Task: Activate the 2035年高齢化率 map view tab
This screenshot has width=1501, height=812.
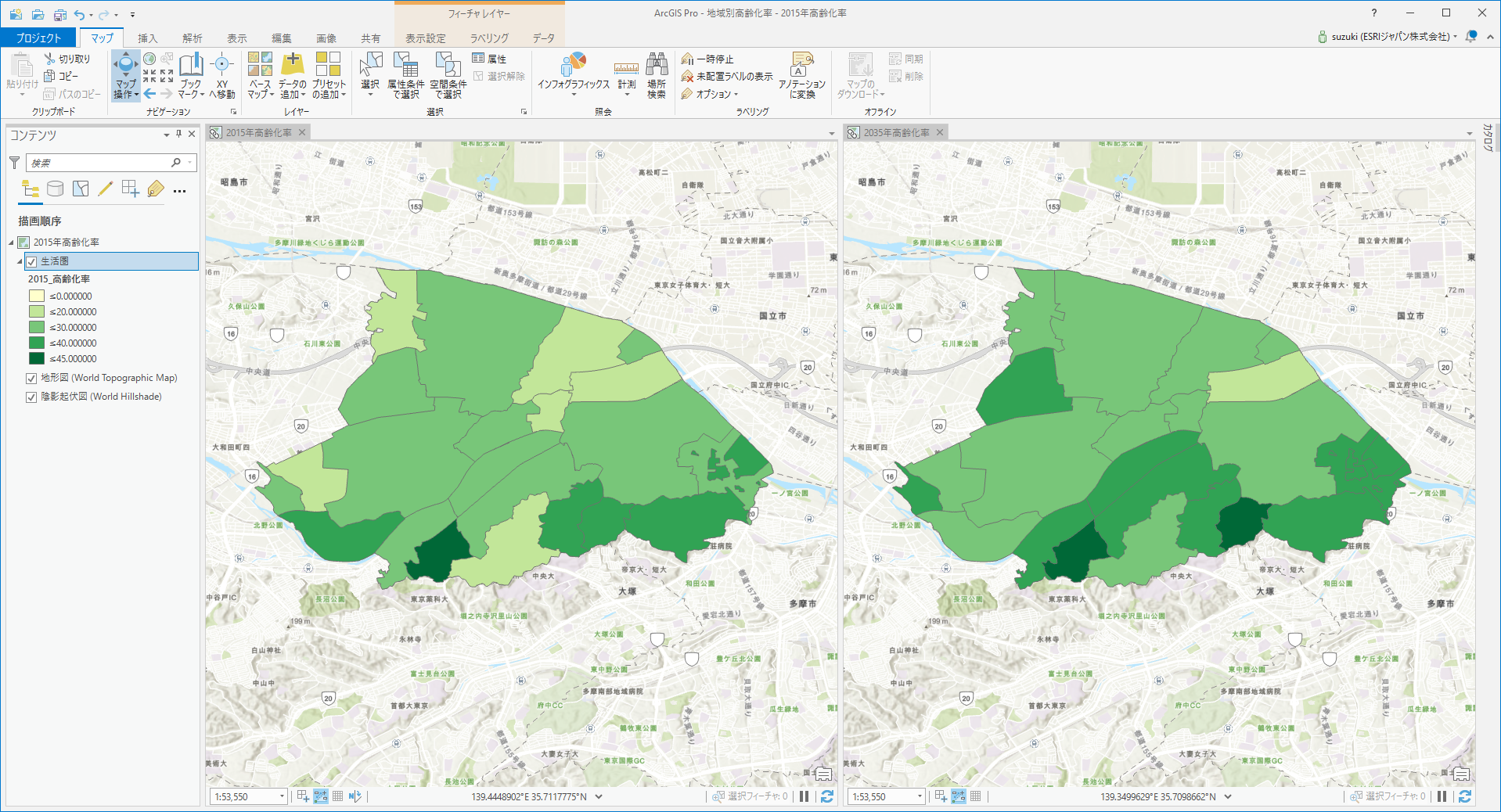Action: pos(895,133)
